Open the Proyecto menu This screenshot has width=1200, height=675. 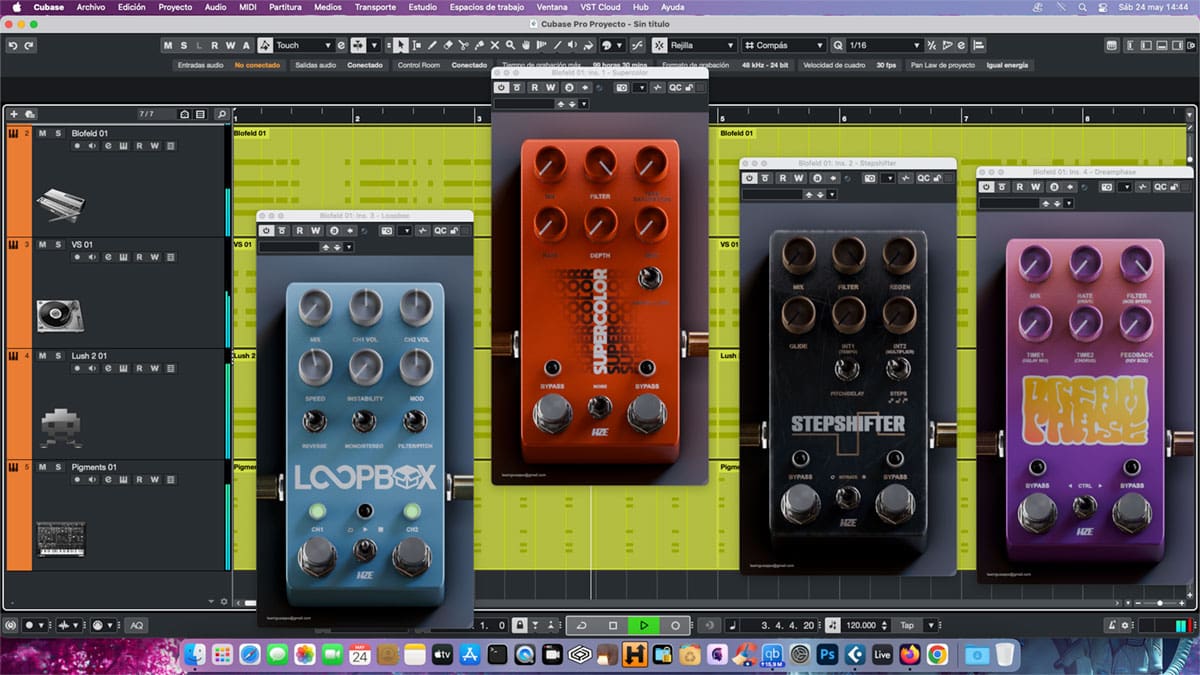175,7
